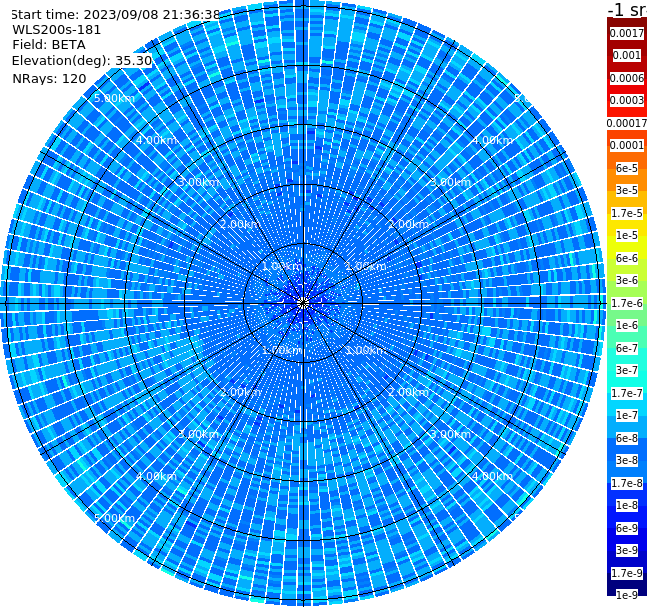
Task: Select the upper-left 4.00km ring label
Action: point(156,140)
